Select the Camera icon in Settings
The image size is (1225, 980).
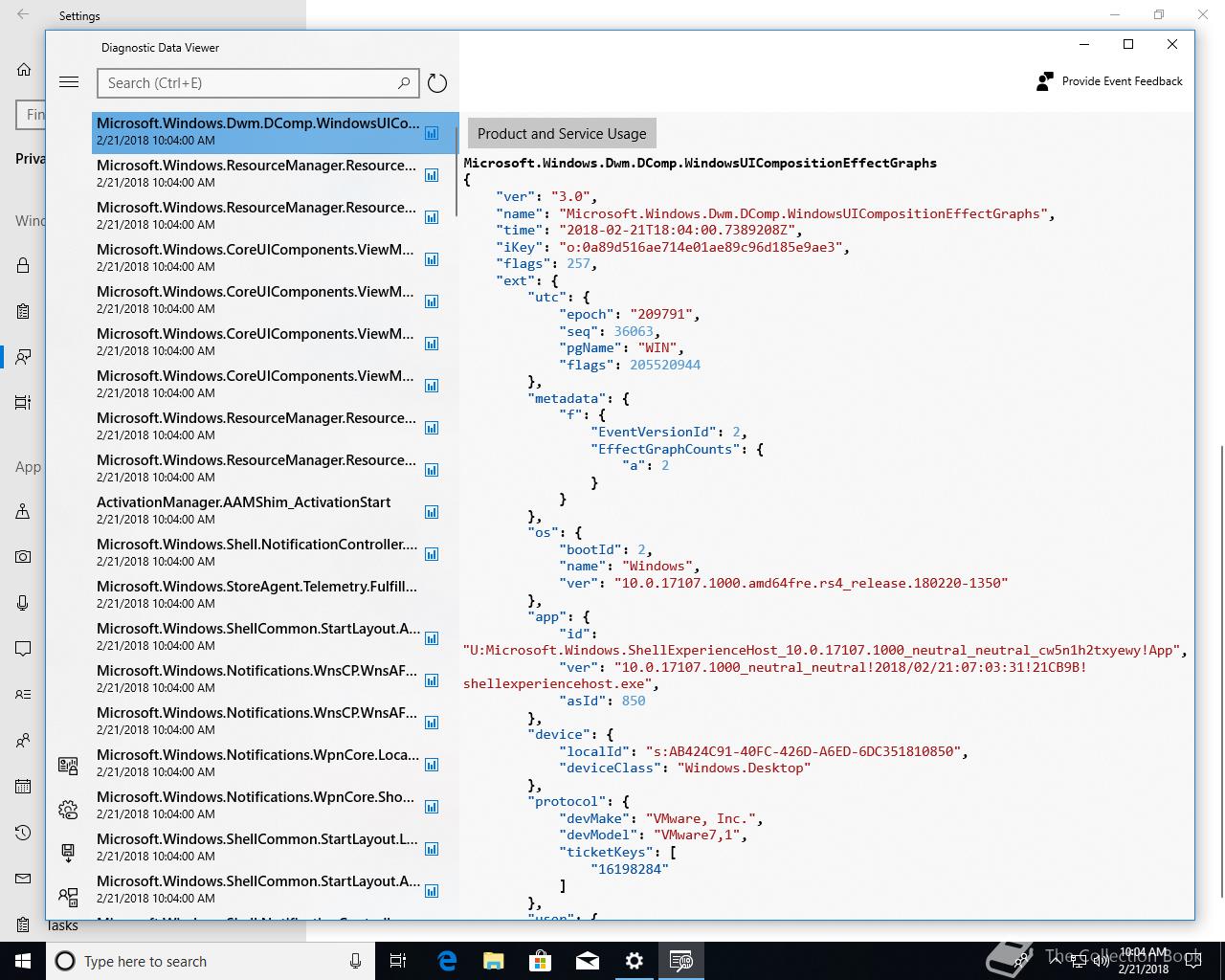pos(23,556)
